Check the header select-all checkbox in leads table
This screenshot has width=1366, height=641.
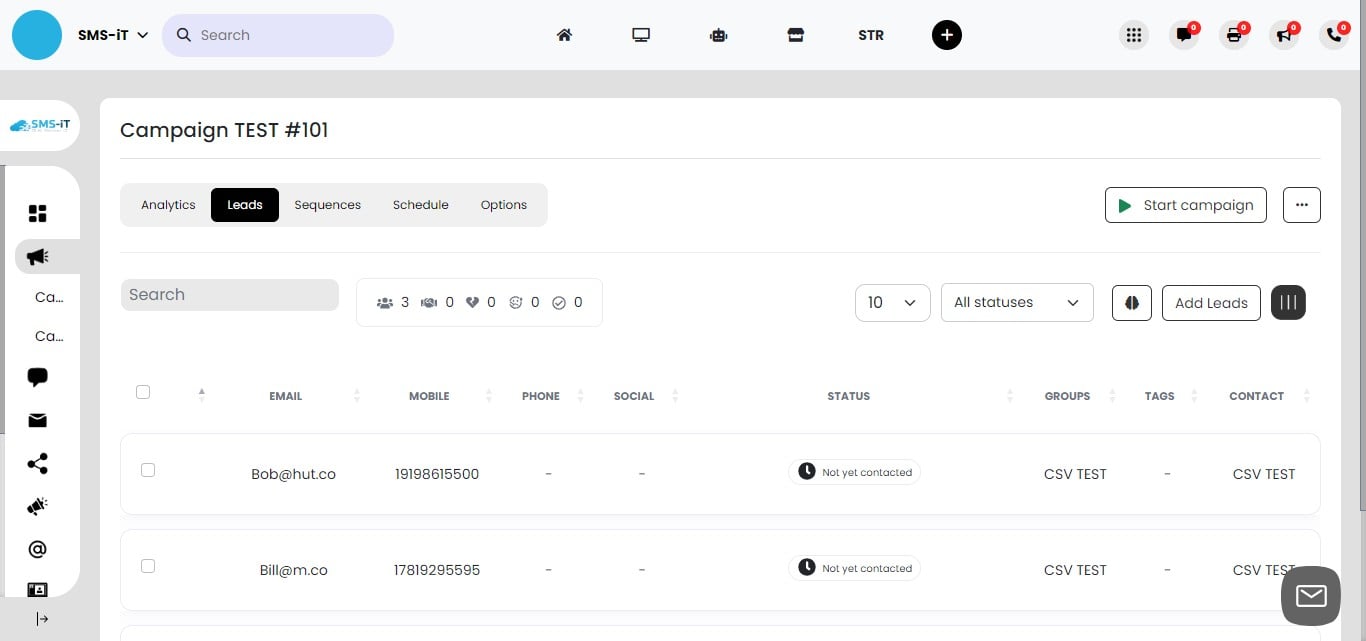pos(143,392)
